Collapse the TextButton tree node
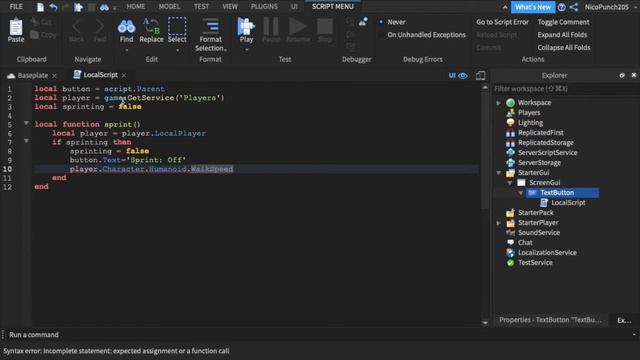Image resolution: width=640 pixels, height=360 pixels. point(521,193)
